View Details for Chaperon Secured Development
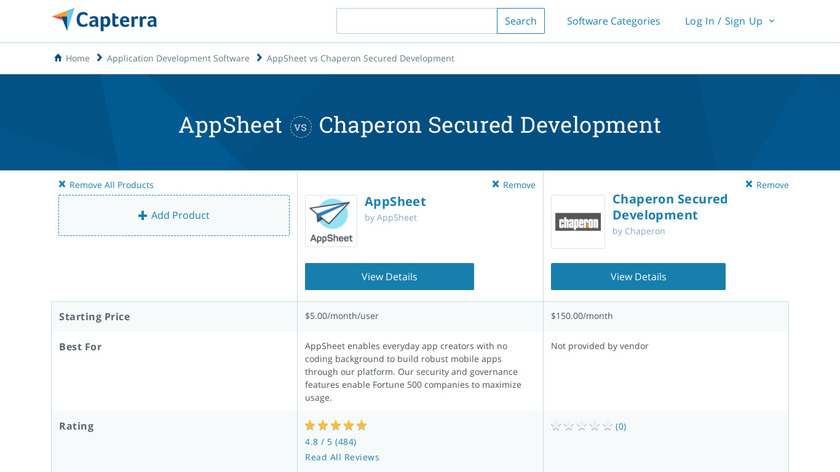Image resolution: width=840 pixels, height=472 pixels. (x=638, y=276)
